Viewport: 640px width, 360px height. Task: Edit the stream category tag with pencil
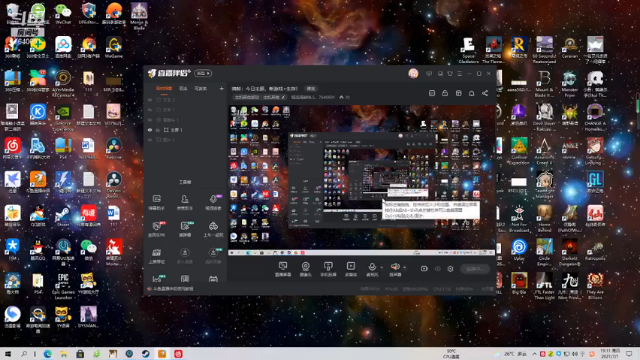pos(283,98)
